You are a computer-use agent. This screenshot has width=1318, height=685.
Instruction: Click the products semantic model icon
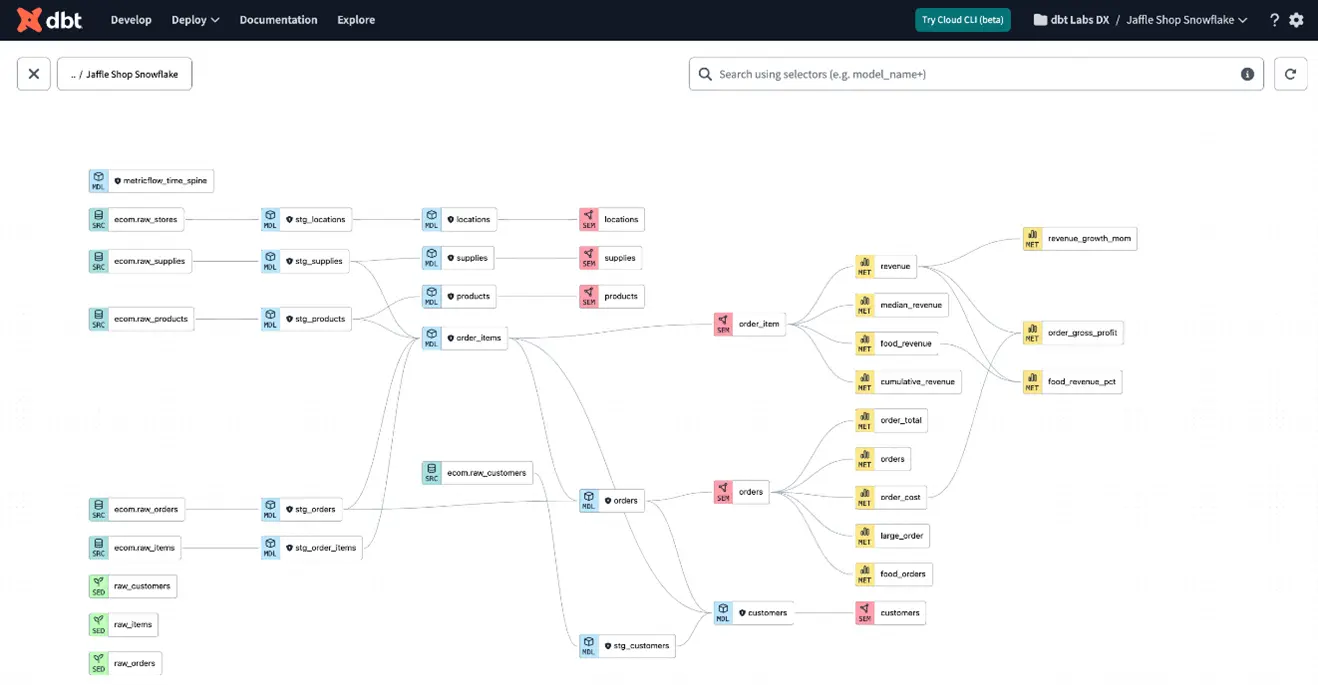pos(589,296)
